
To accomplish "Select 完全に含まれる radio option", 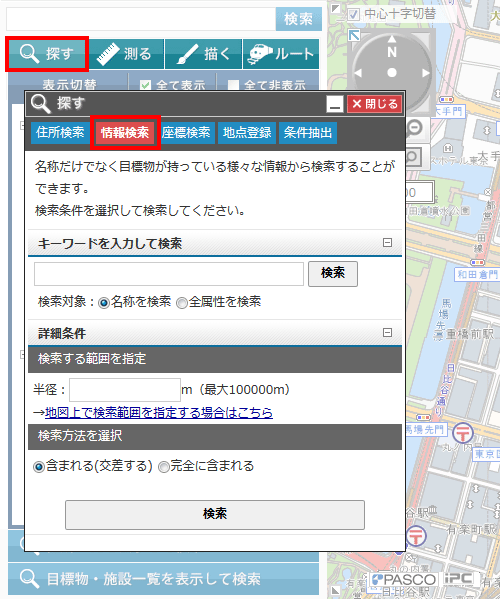I will [164, 467].
